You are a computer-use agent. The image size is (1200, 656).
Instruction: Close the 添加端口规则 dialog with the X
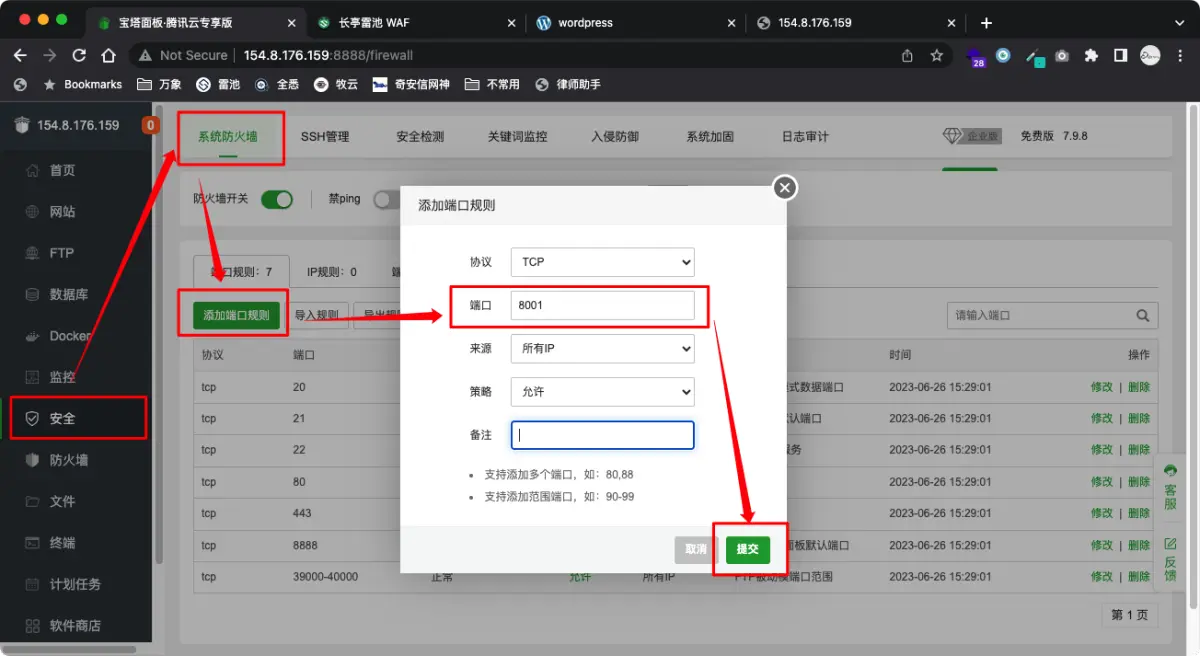tap(785, 187)
